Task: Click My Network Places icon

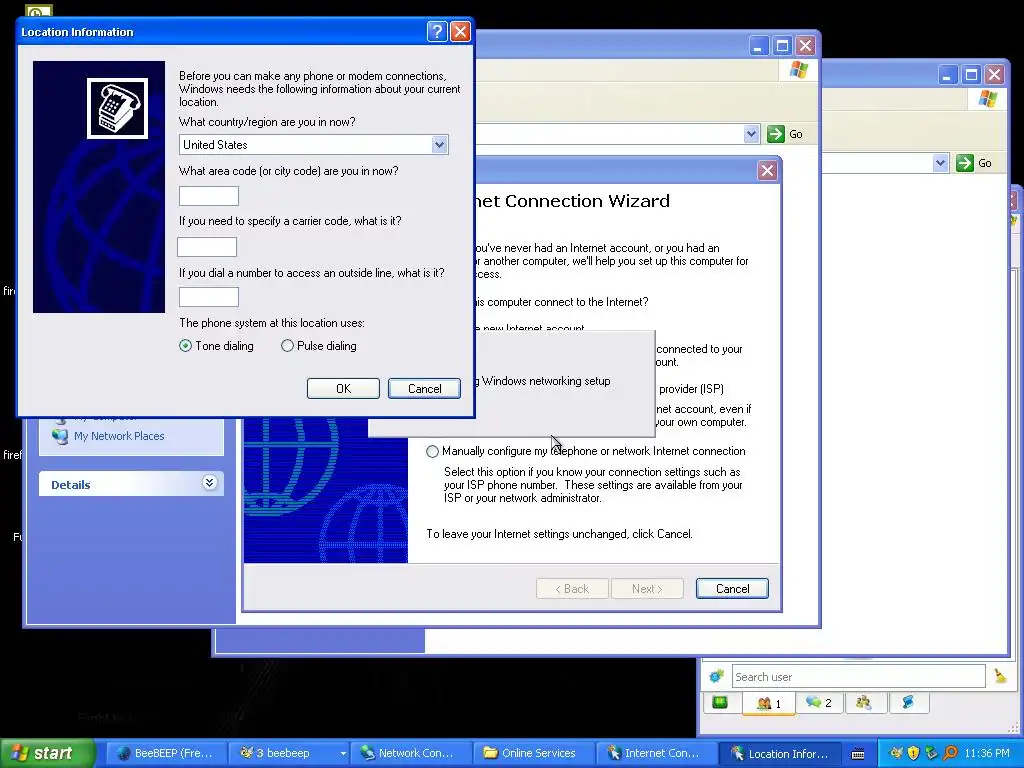Action: (x=60, y=436)
